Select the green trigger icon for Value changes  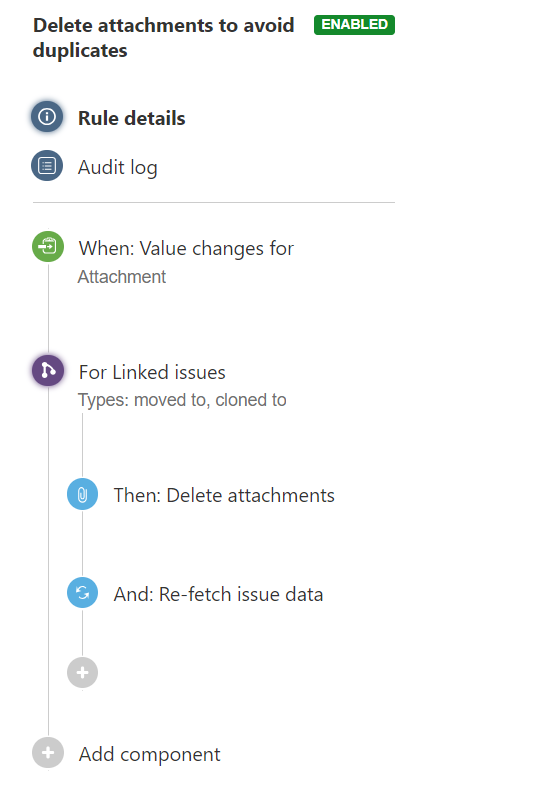48,246
